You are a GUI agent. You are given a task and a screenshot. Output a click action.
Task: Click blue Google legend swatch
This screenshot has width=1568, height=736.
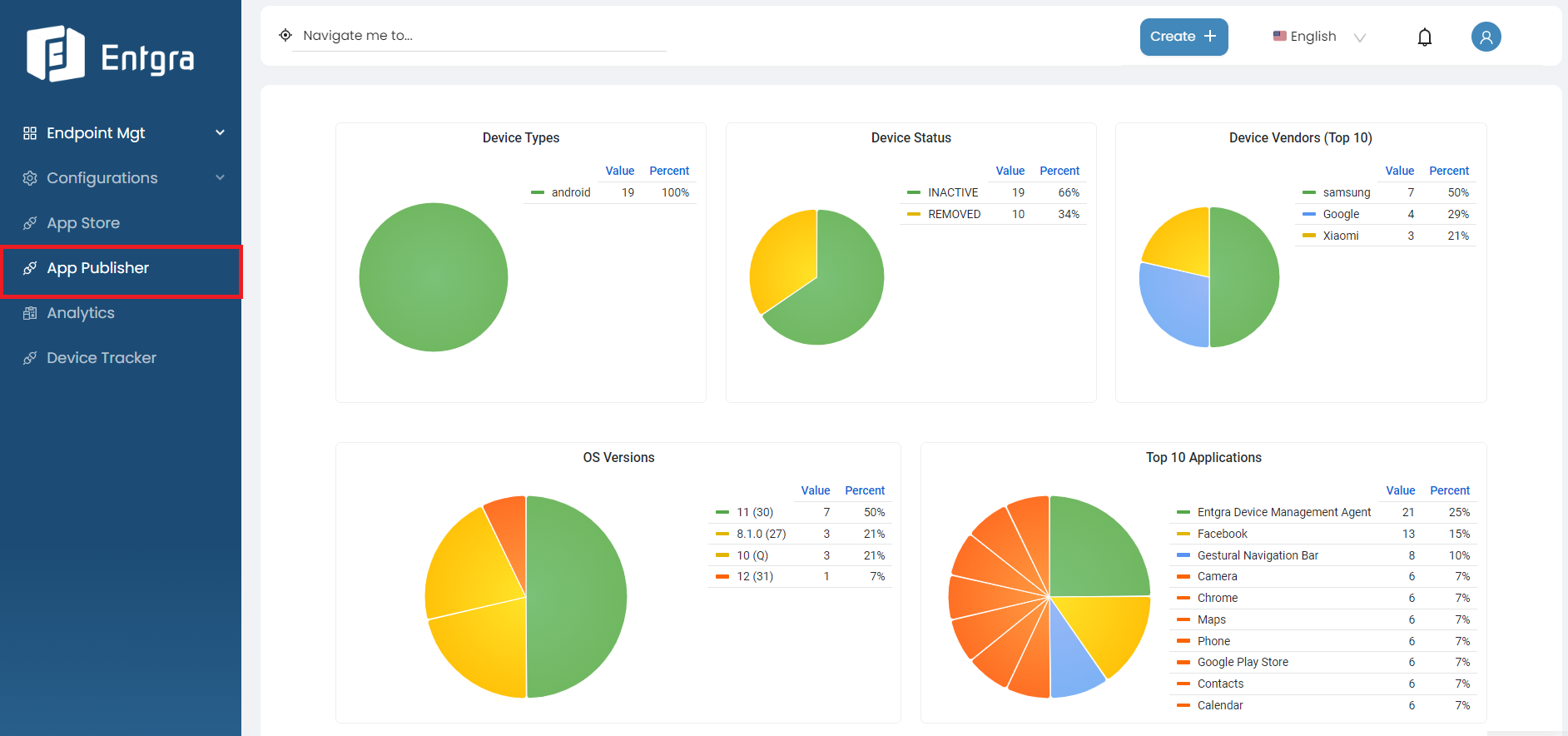pyautogui.click(x=1309, y=214)
